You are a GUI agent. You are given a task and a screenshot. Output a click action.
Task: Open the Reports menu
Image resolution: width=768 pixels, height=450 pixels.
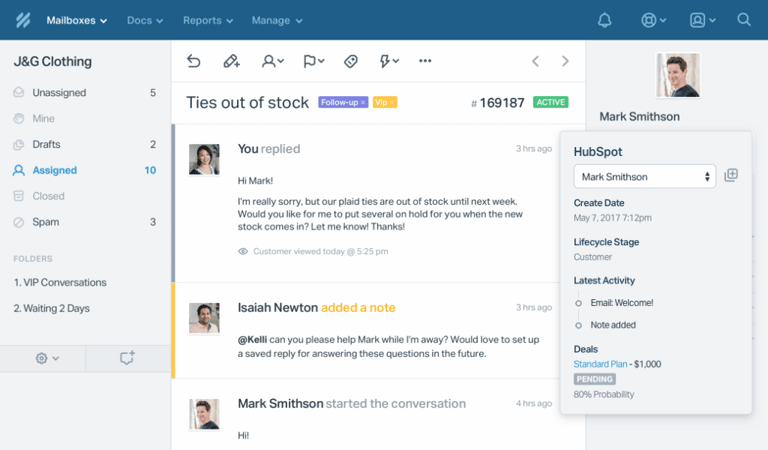point(208,21)
